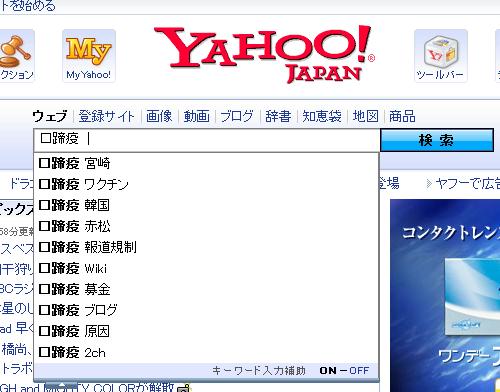Viewport: 500px width, 392px height.
Task: Choose suggestion 口蹄疫 韓国
Action: [206, 205]
